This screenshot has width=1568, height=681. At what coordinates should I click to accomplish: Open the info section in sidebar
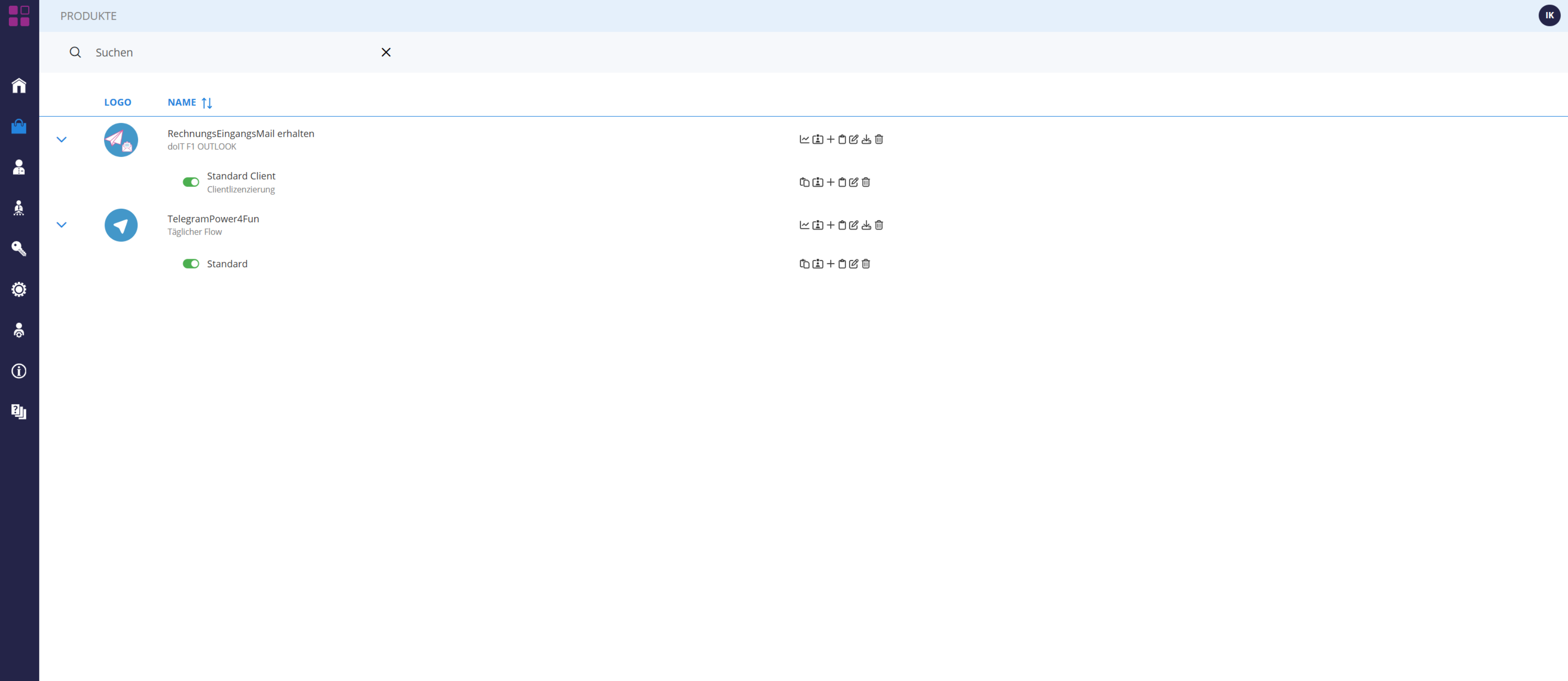point(19,370)
